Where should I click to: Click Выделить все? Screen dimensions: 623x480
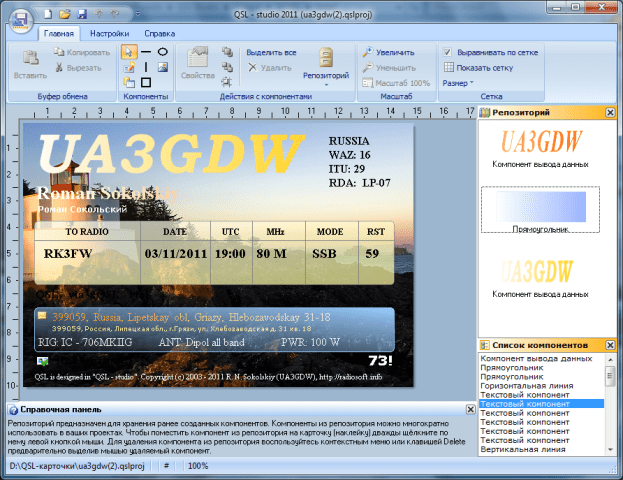coord(271,52)
